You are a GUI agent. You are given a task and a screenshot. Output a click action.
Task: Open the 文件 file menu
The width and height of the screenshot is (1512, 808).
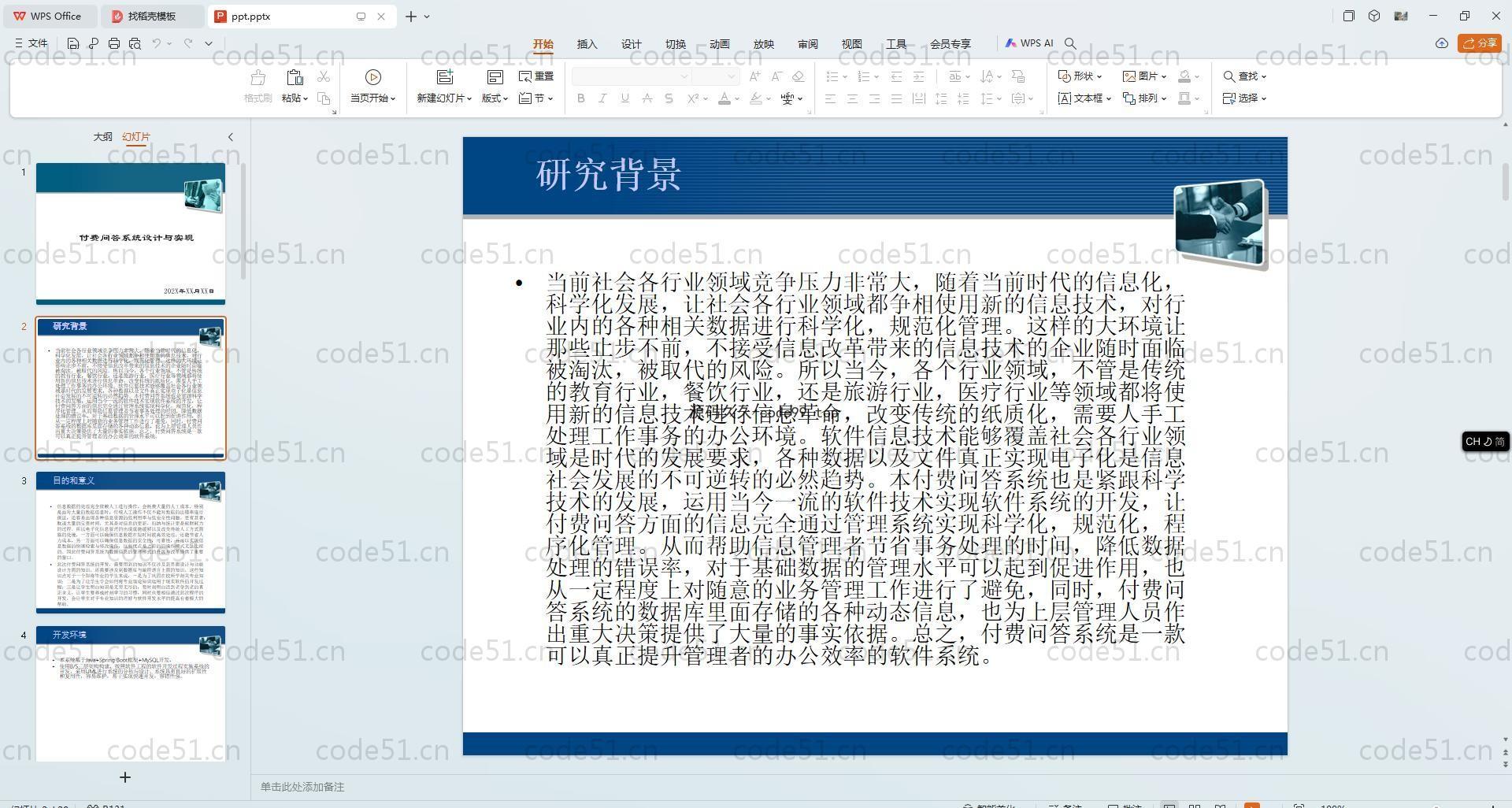pyautogui.click(x=31, y=43)
